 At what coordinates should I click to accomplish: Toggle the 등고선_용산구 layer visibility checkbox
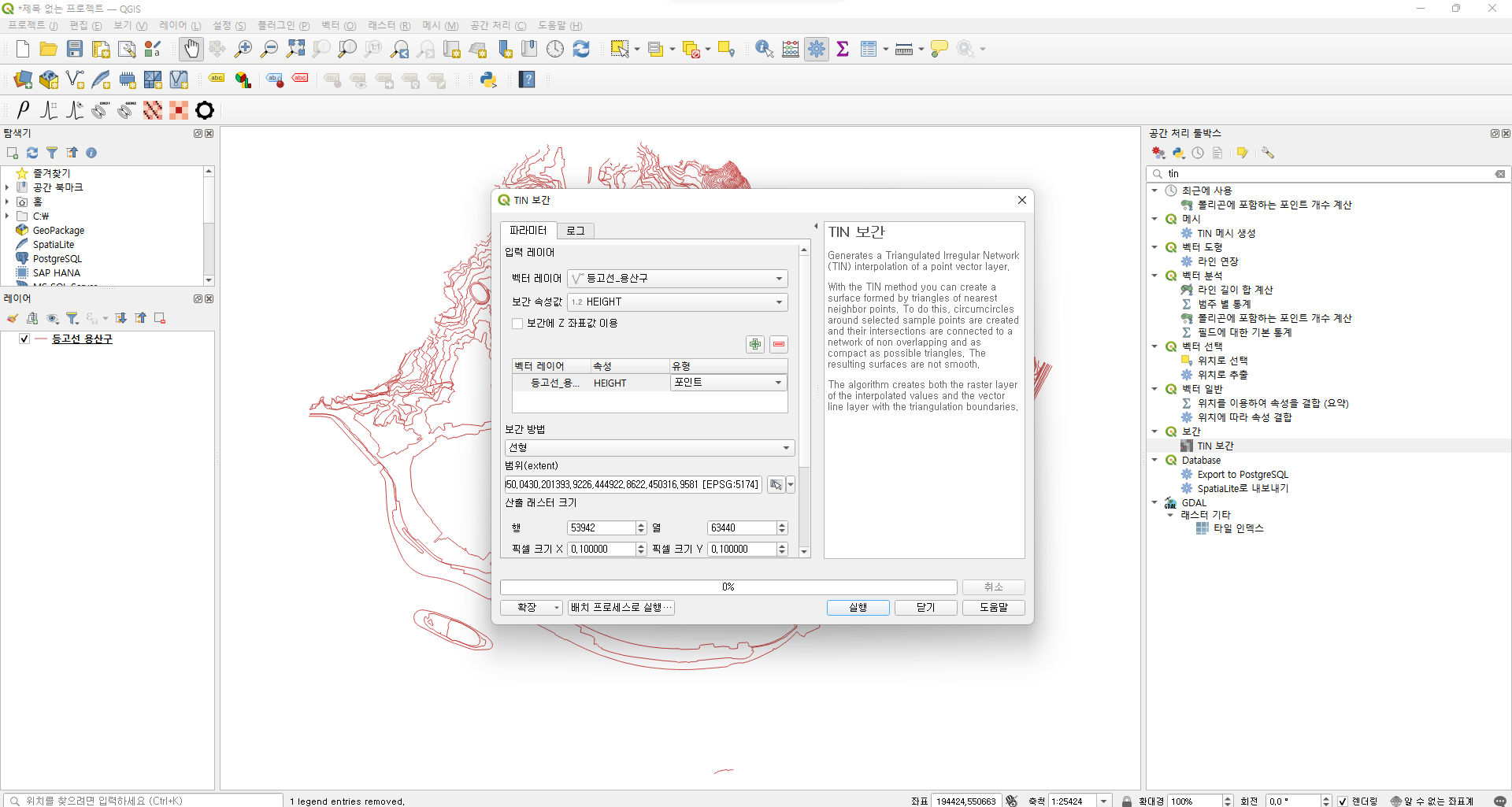tap(24, 339)
